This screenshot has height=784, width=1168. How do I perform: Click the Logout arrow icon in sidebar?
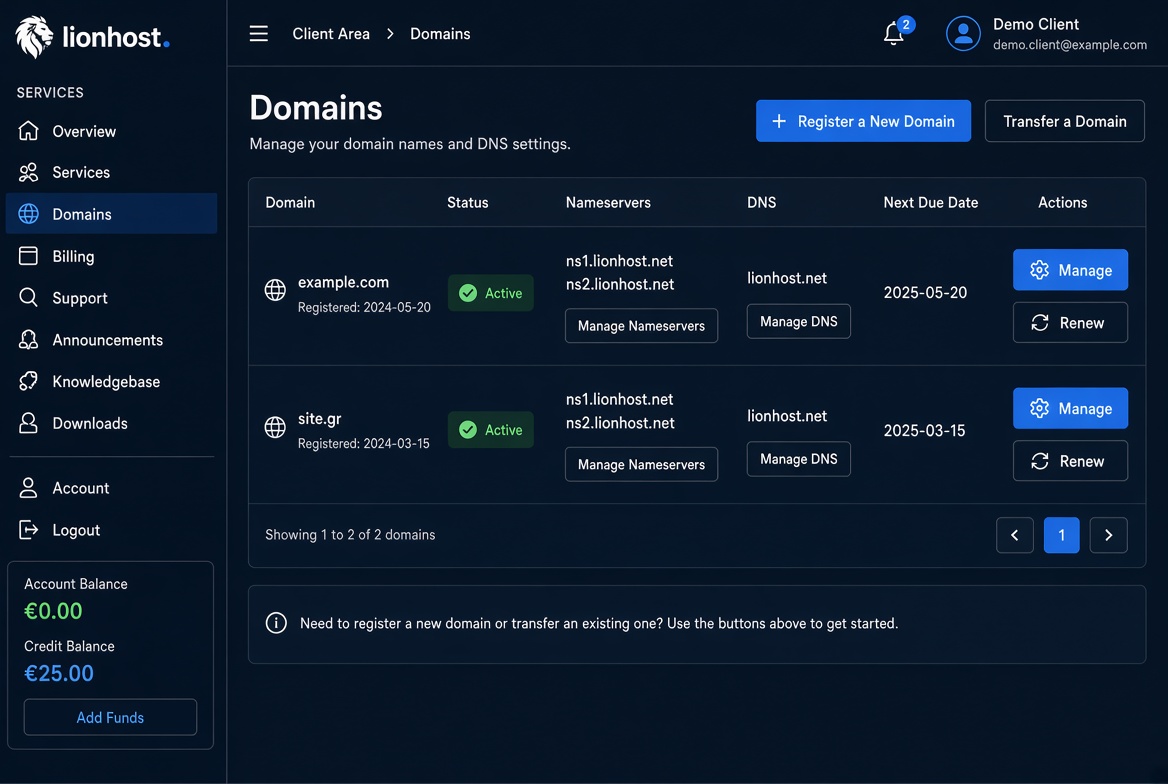point(28,529)
